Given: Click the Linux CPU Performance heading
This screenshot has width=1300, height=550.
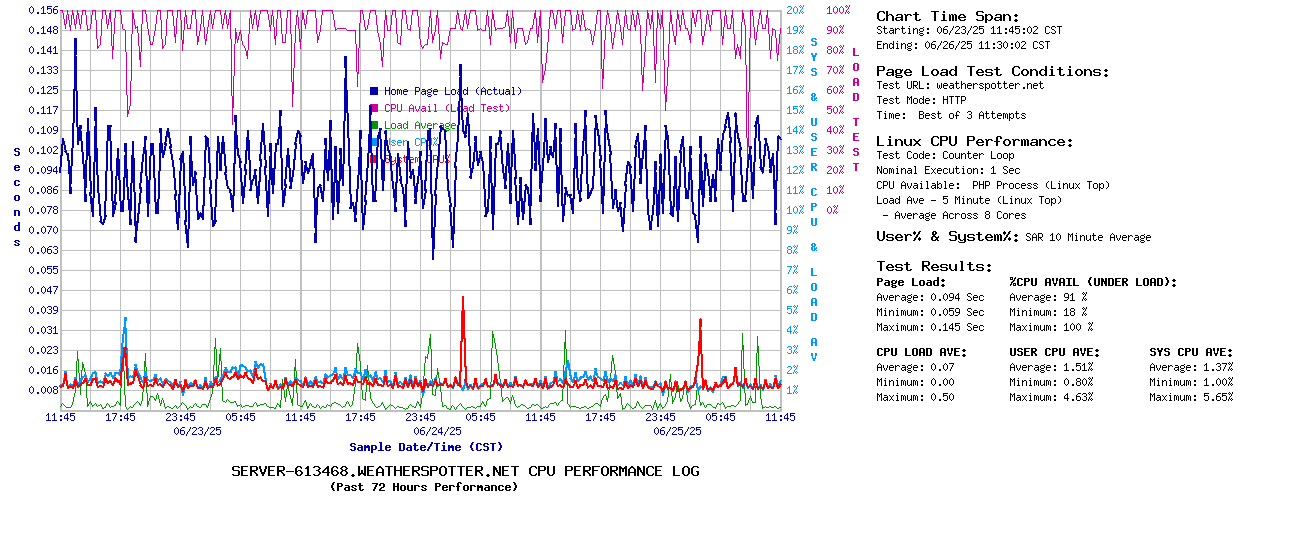Looking at the screenshot, I should 974,142.
